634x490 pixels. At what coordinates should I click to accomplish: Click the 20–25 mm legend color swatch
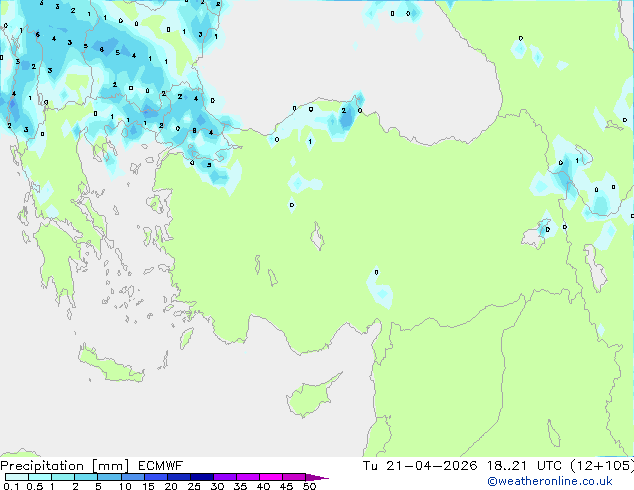click(179, 477)
